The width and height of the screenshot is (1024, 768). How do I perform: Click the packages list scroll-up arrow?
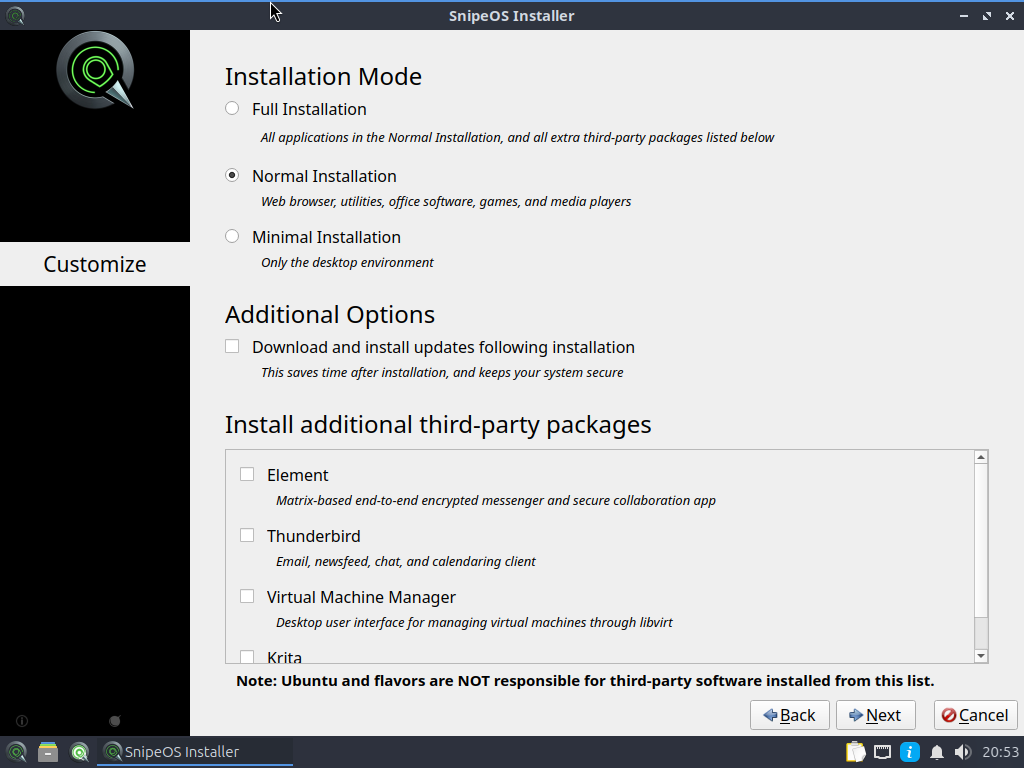coord(980,457)
